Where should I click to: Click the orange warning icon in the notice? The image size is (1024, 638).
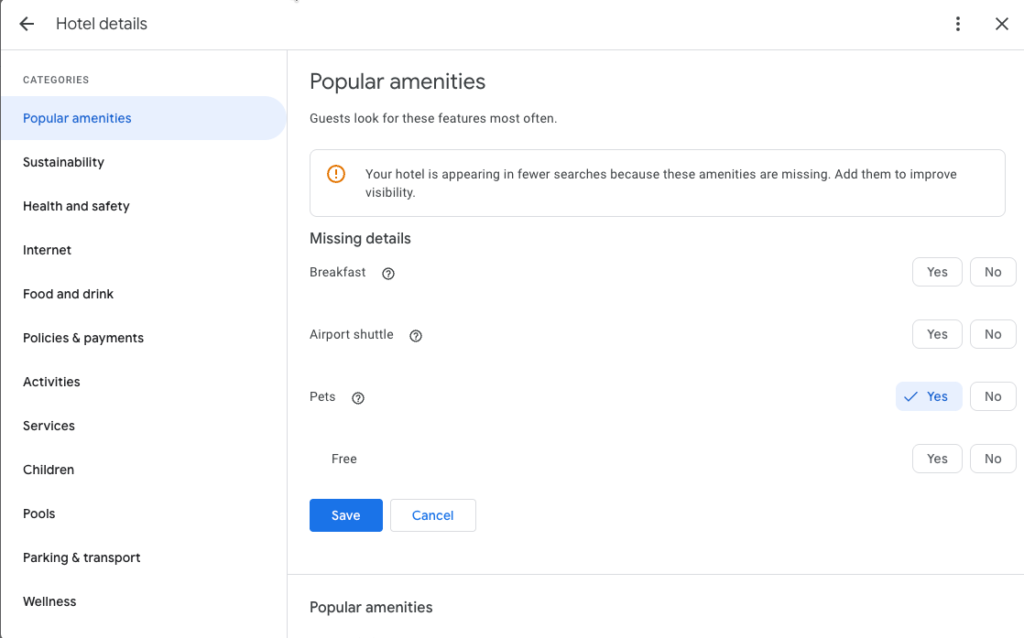(x=336, y=174)
